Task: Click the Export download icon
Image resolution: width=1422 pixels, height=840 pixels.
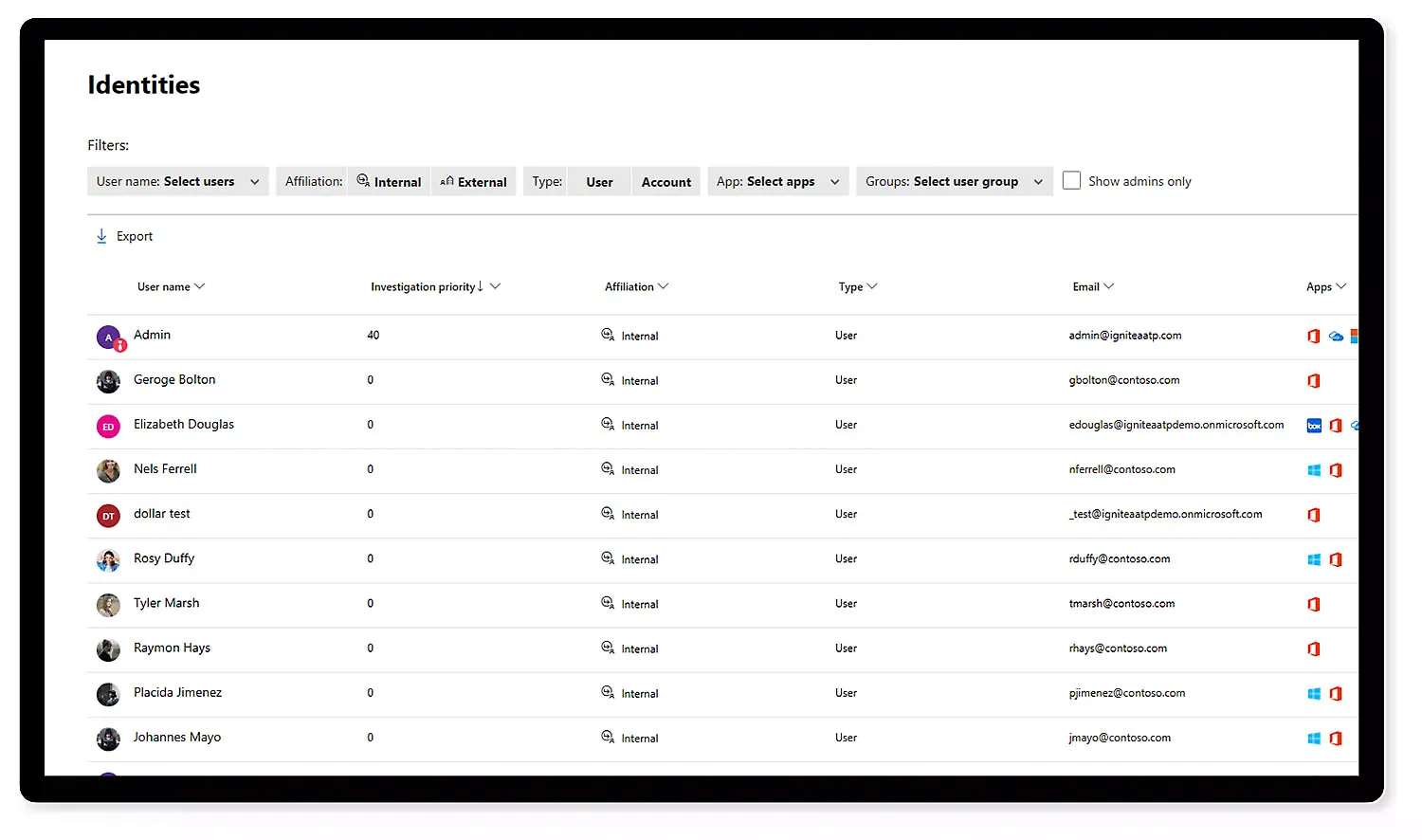Action: pyautogui.click(x=101, y=236)
